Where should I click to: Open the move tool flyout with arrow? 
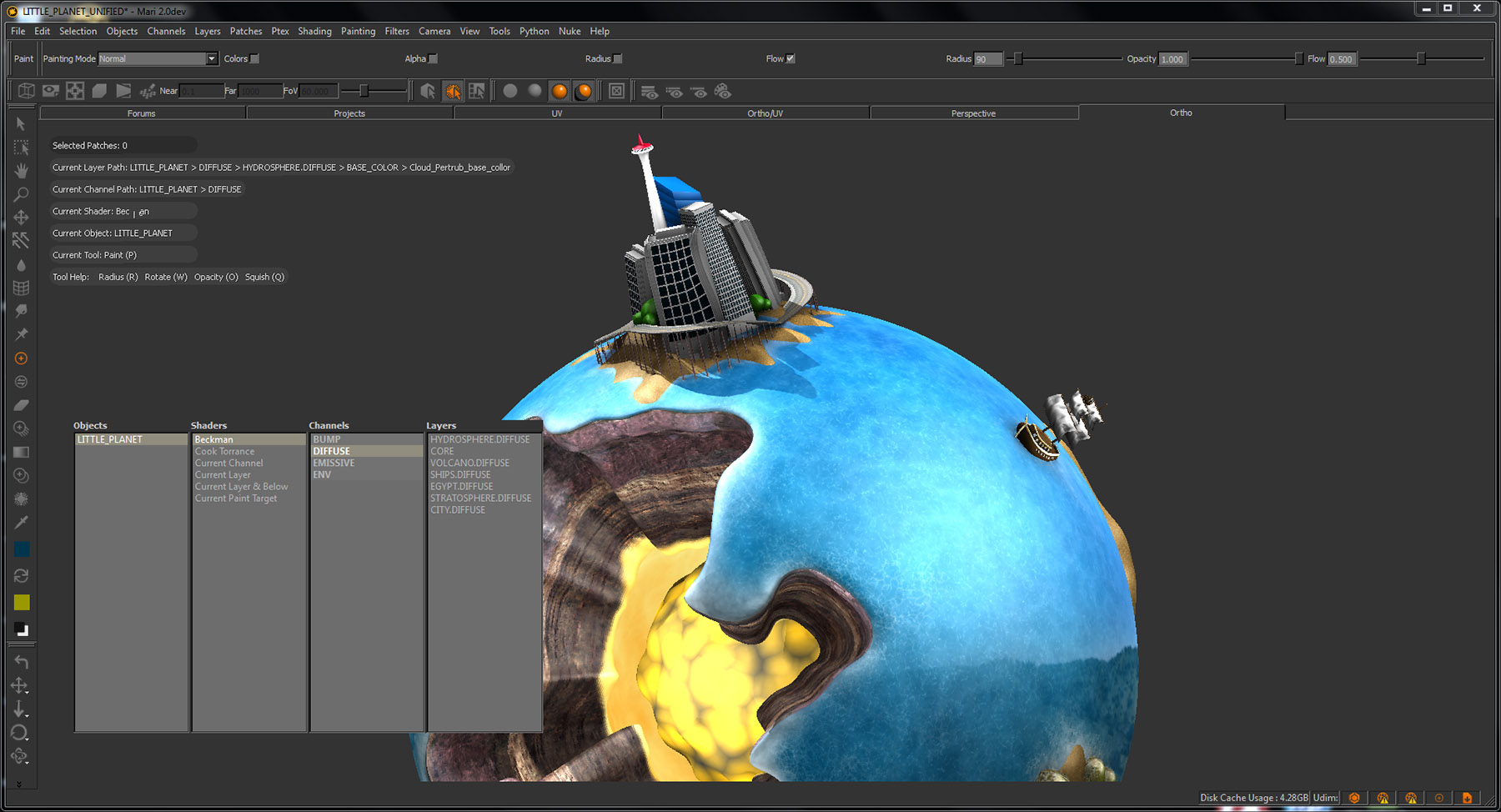click(21, 686)
